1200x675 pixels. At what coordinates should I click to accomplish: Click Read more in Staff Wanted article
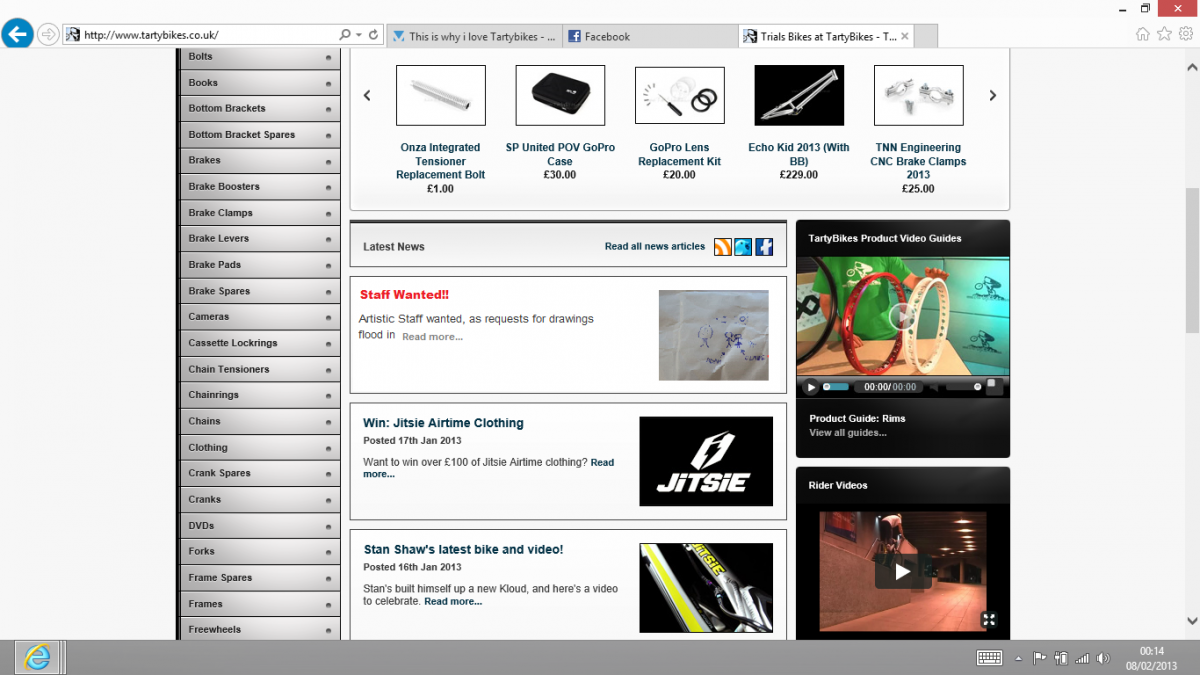pos(432,337)
